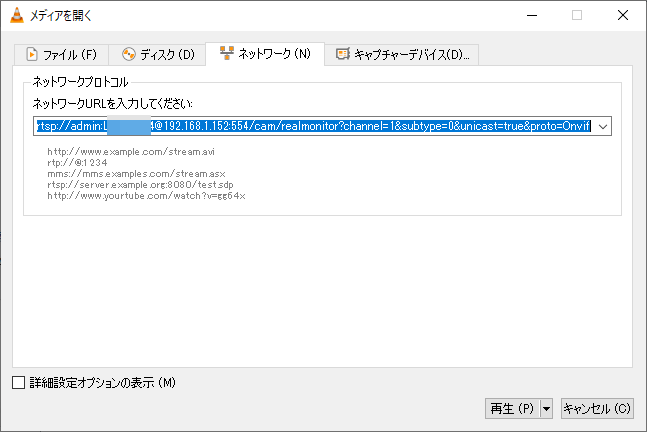The width and height of the screenshot is (647, 432).
Task: Open the dropdown arrow beside 再生 (P)
Action: pos(546,408)
